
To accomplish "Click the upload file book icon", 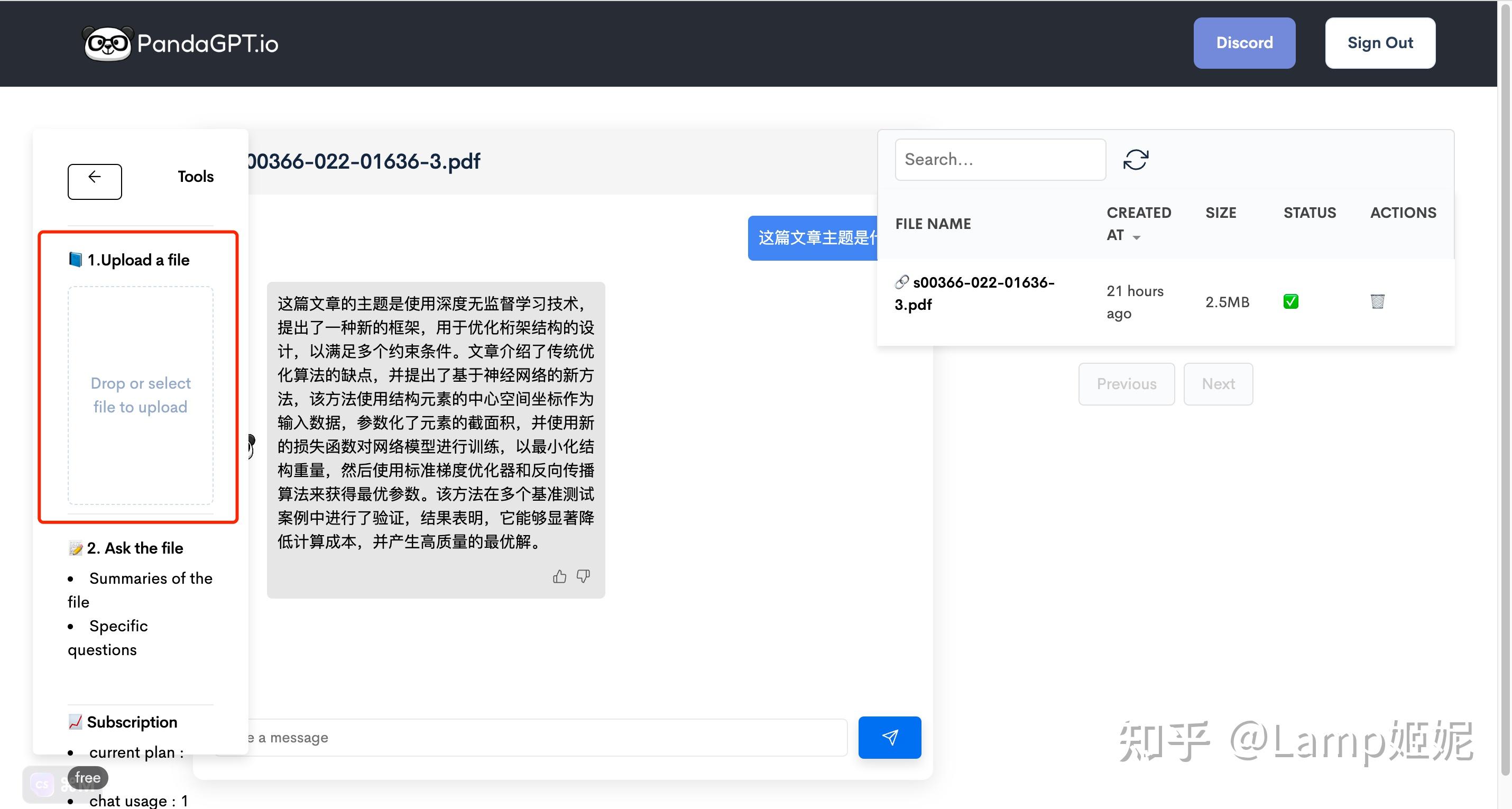I will pyautogui.click(x=76, y=259).
